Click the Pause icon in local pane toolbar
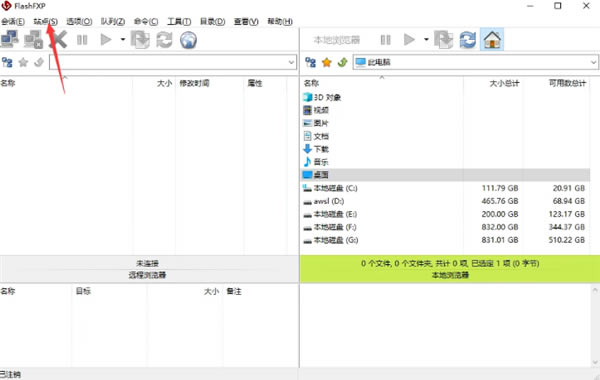Viewport: 600px width, 380px height. pos(385,39)
